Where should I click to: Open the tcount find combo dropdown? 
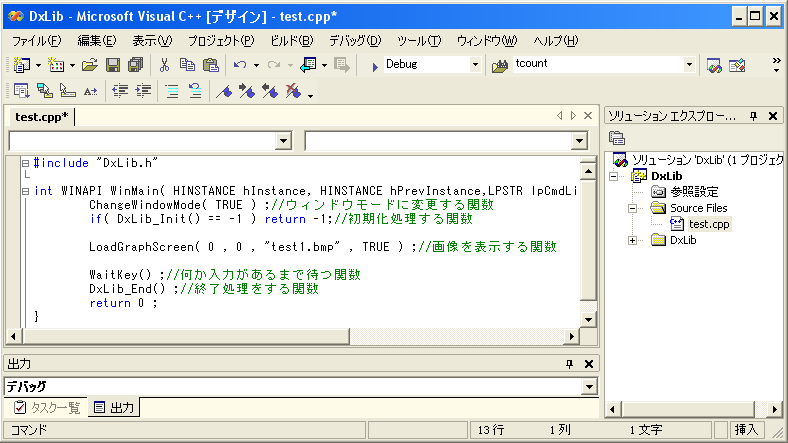[689, 65]
